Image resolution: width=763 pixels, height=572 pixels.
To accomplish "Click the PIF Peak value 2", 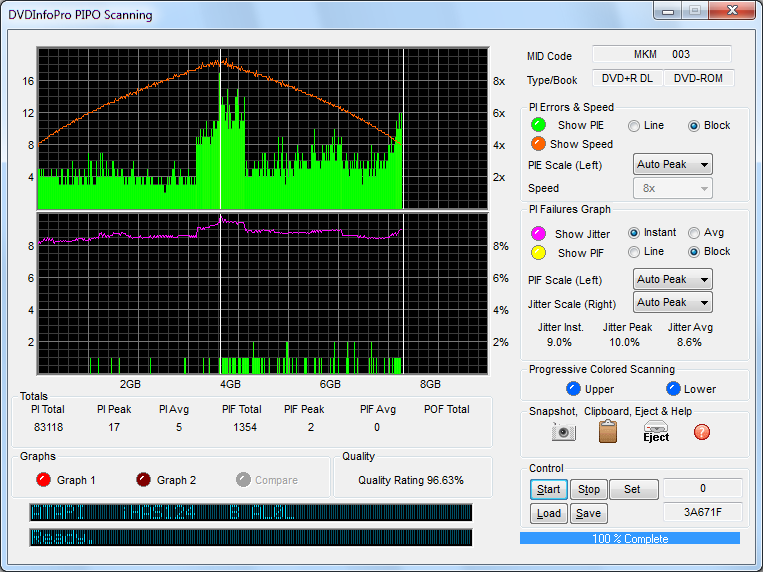I will pyautogui.click(x=311, y=427).
